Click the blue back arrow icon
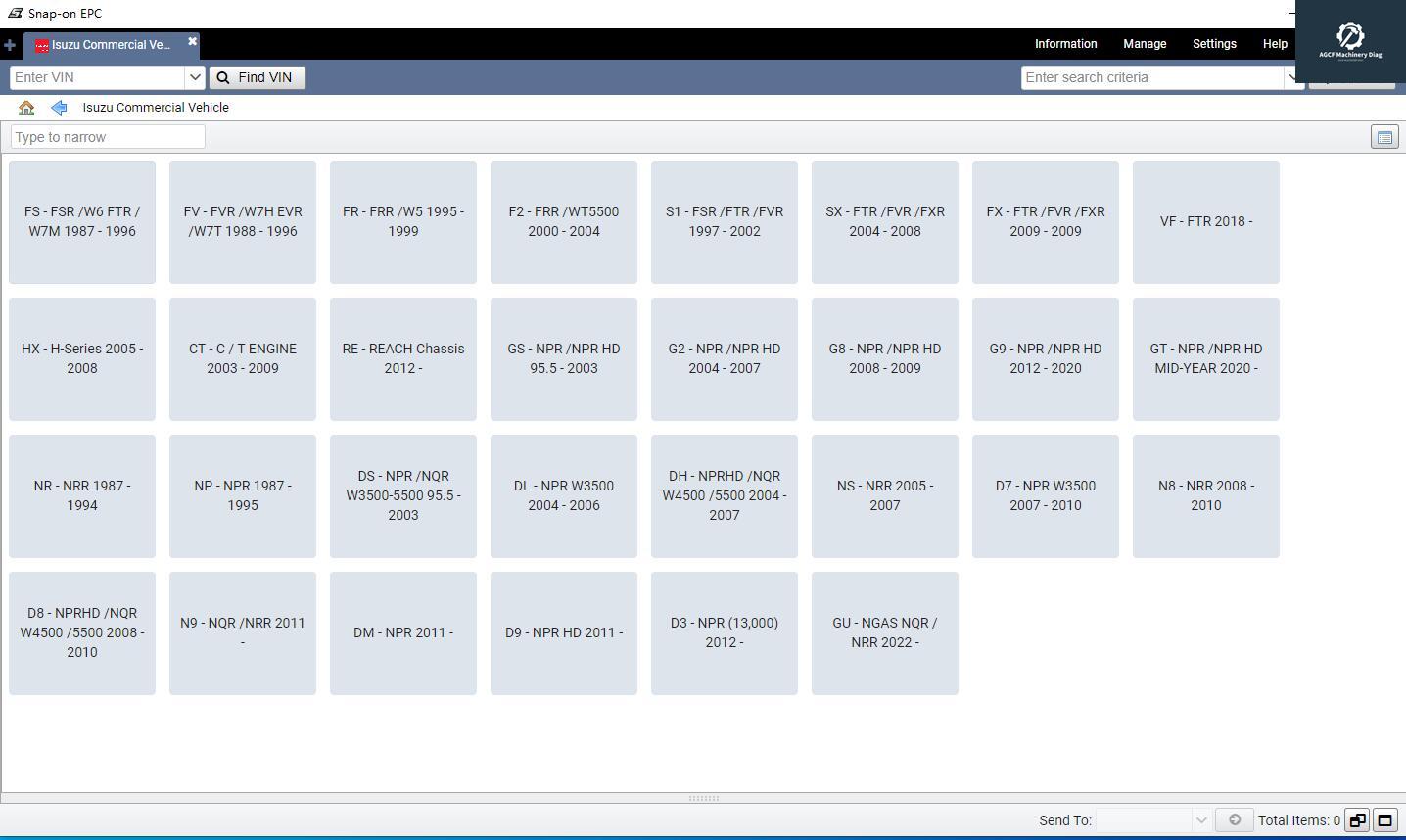Image resolution: width=1406 pixels, height=840 pixels. pyautogui.click(x=59, y=108)
